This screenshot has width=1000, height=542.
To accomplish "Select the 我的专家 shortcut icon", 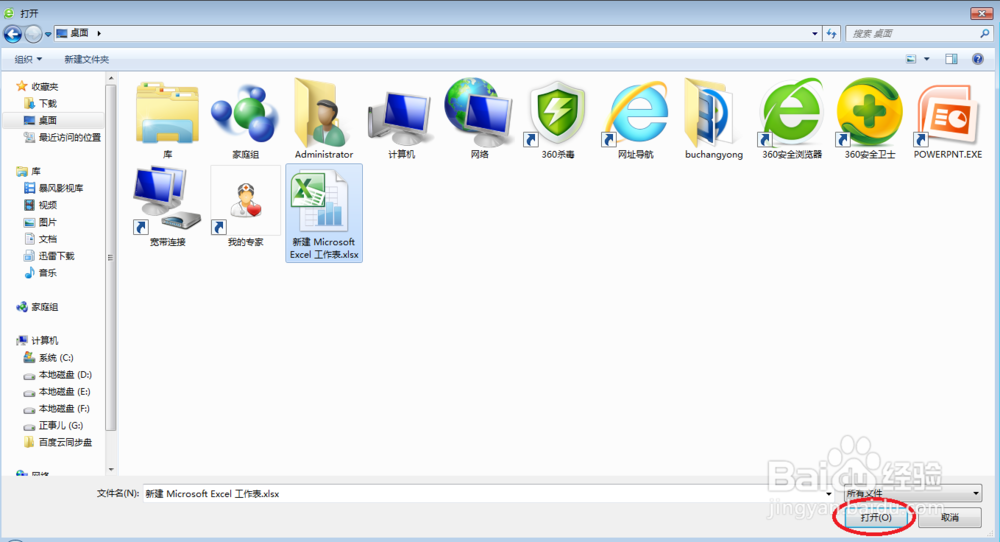I will point(246,207).
